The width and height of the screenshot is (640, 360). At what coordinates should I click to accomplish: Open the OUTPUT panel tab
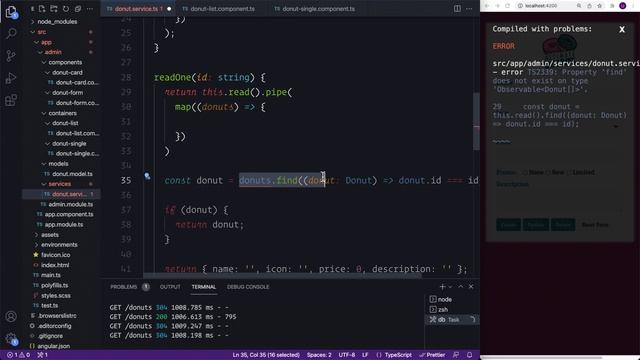(170, 287)
